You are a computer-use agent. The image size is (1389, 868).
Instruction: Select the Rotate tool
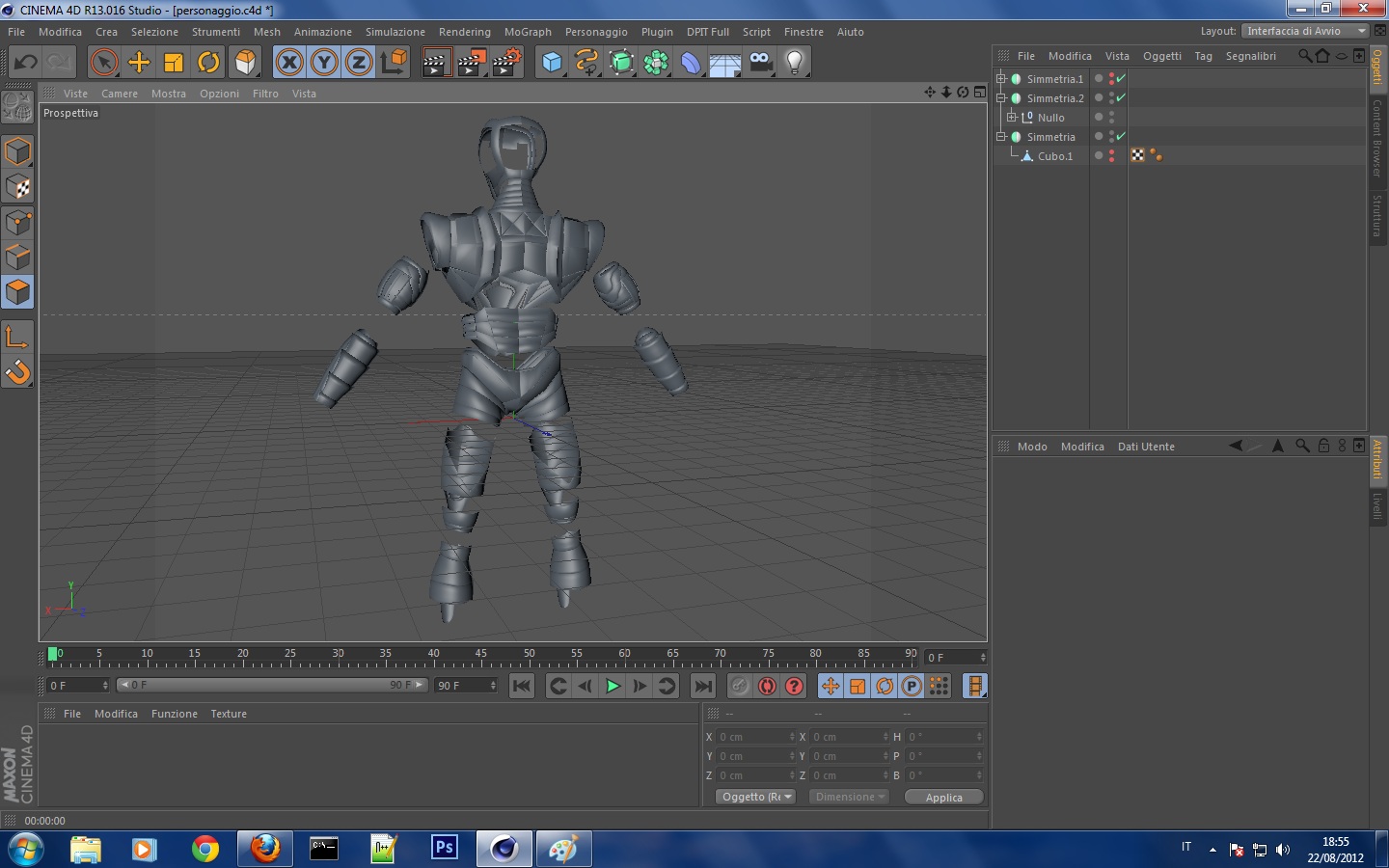coord(208,63)
